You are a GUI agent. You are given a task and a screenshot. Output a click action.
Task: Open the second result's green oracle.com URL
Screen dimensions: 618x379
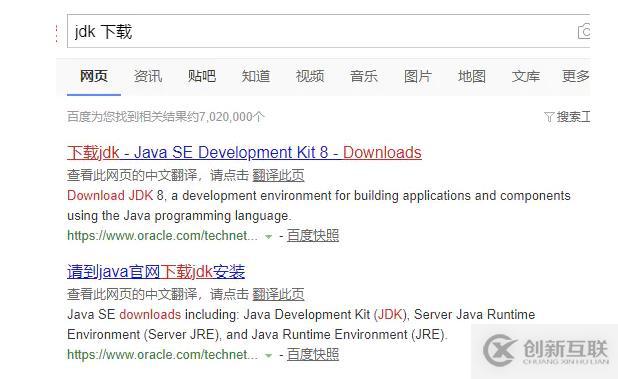point(162,355)
